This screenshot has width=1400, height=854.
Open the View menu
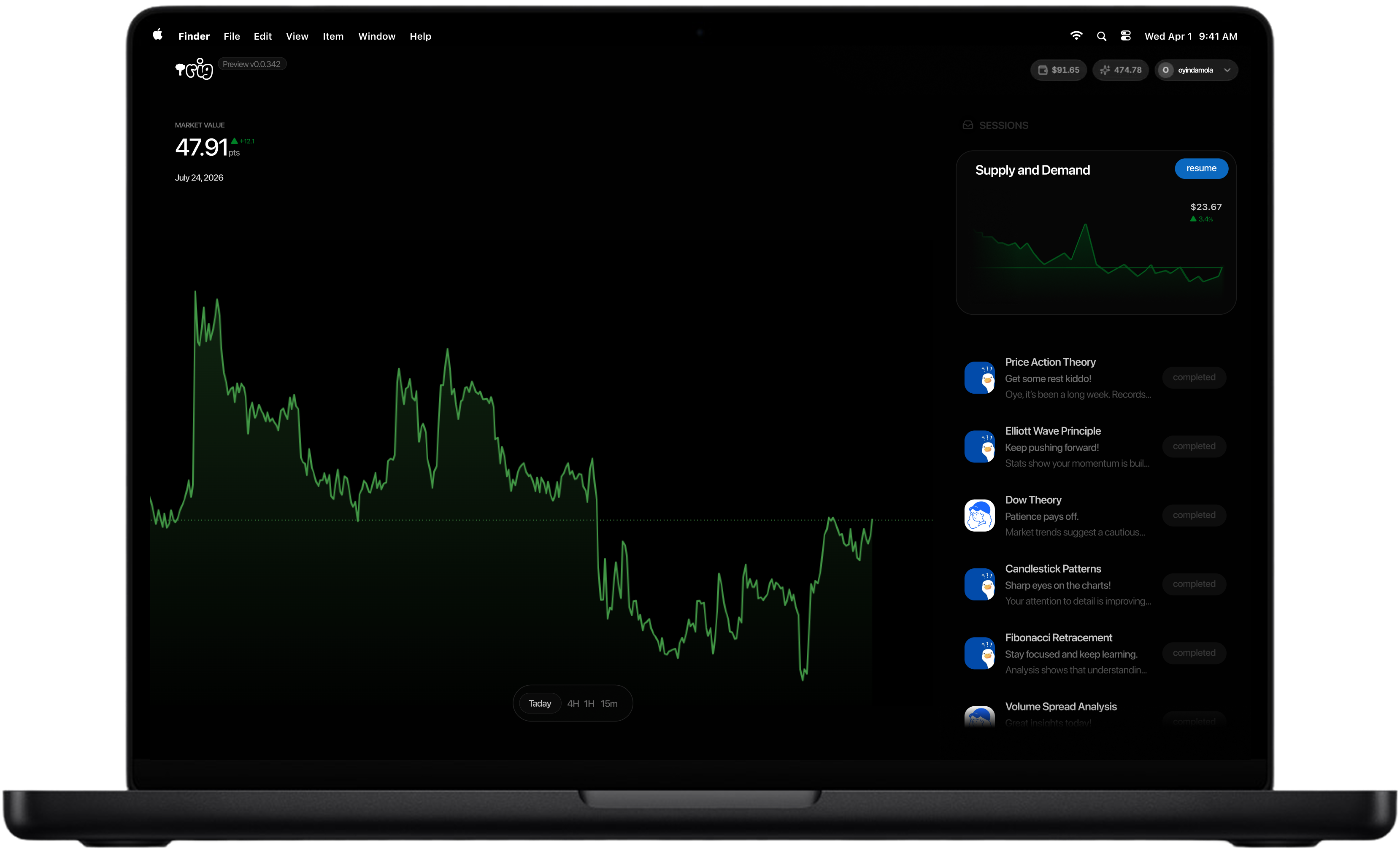[297, 36]
